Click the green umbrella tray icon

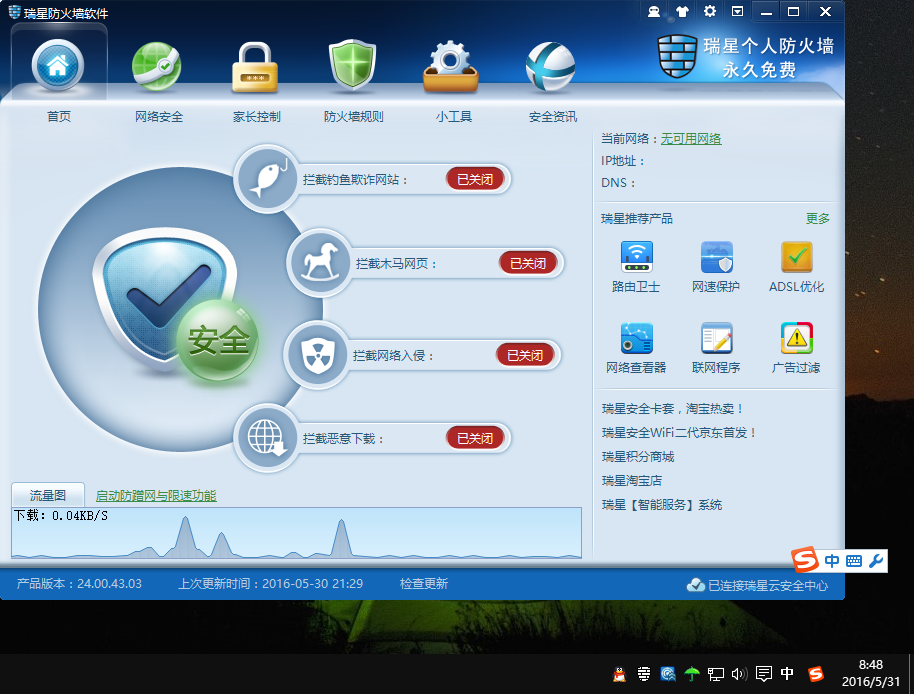(x=692, y=674)
